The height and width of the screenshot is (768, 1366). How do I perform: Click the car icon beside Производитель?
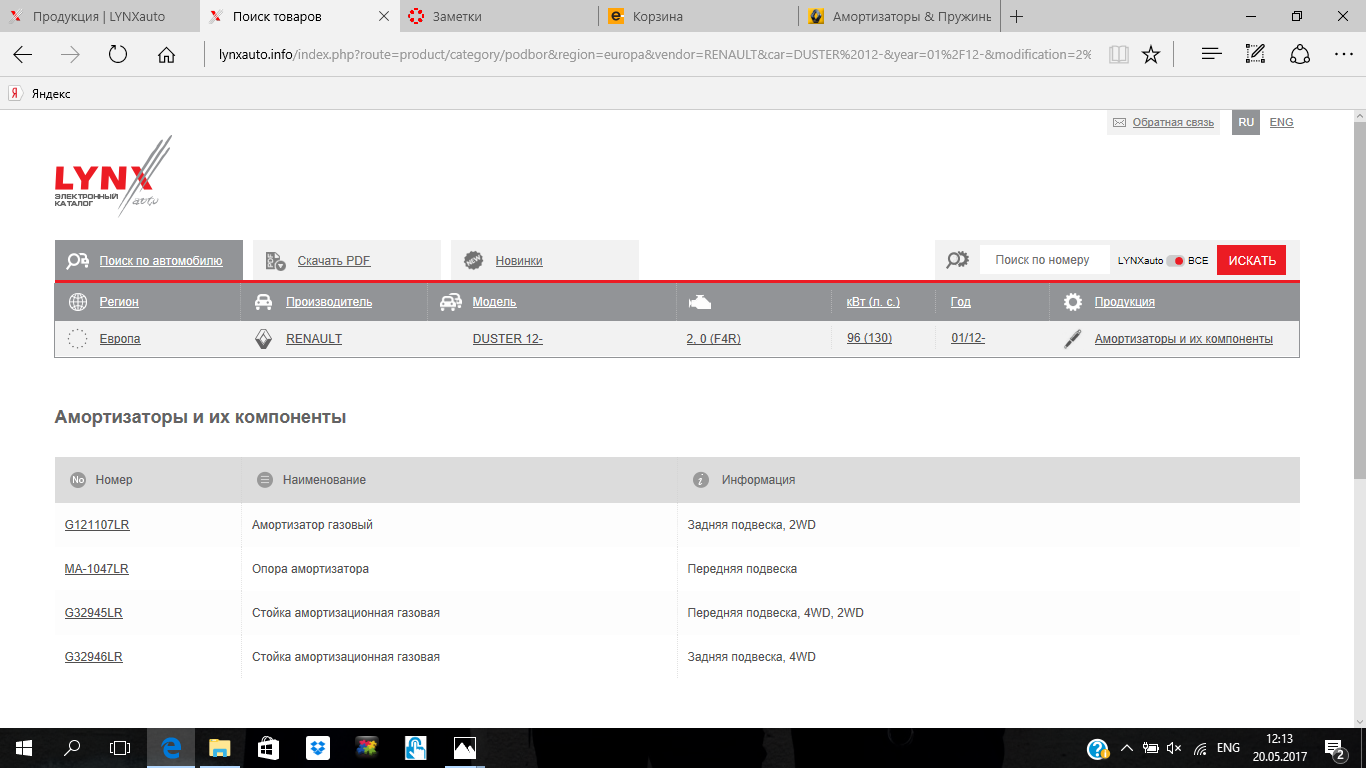click(264, 302)
